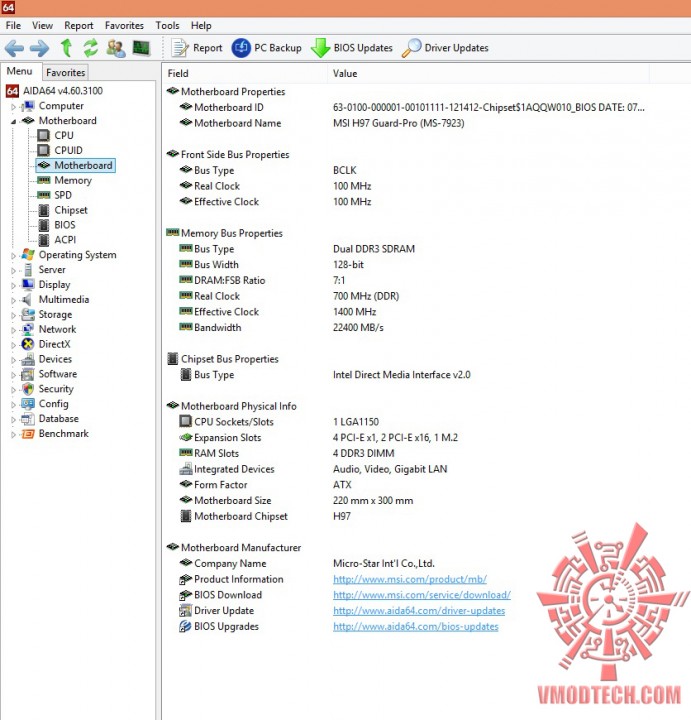691x720 pixels.
Task: Select the Memory module icon in the tree
Action: point(44,180)
